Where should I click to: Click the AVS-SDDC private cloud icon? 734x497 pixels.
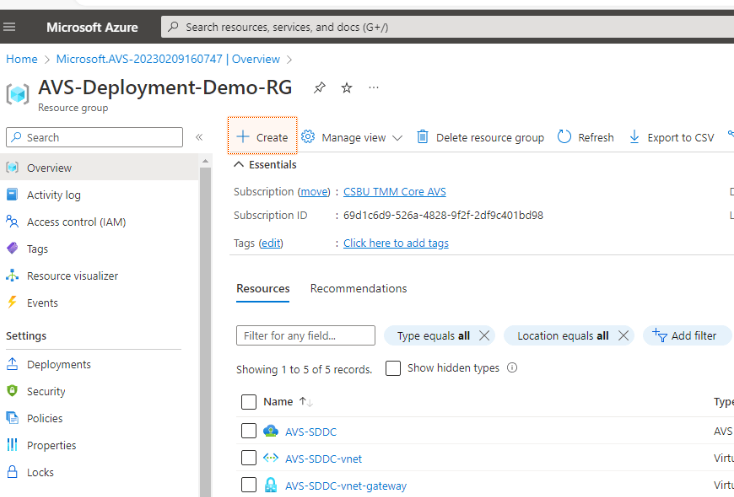pos(271,431)
